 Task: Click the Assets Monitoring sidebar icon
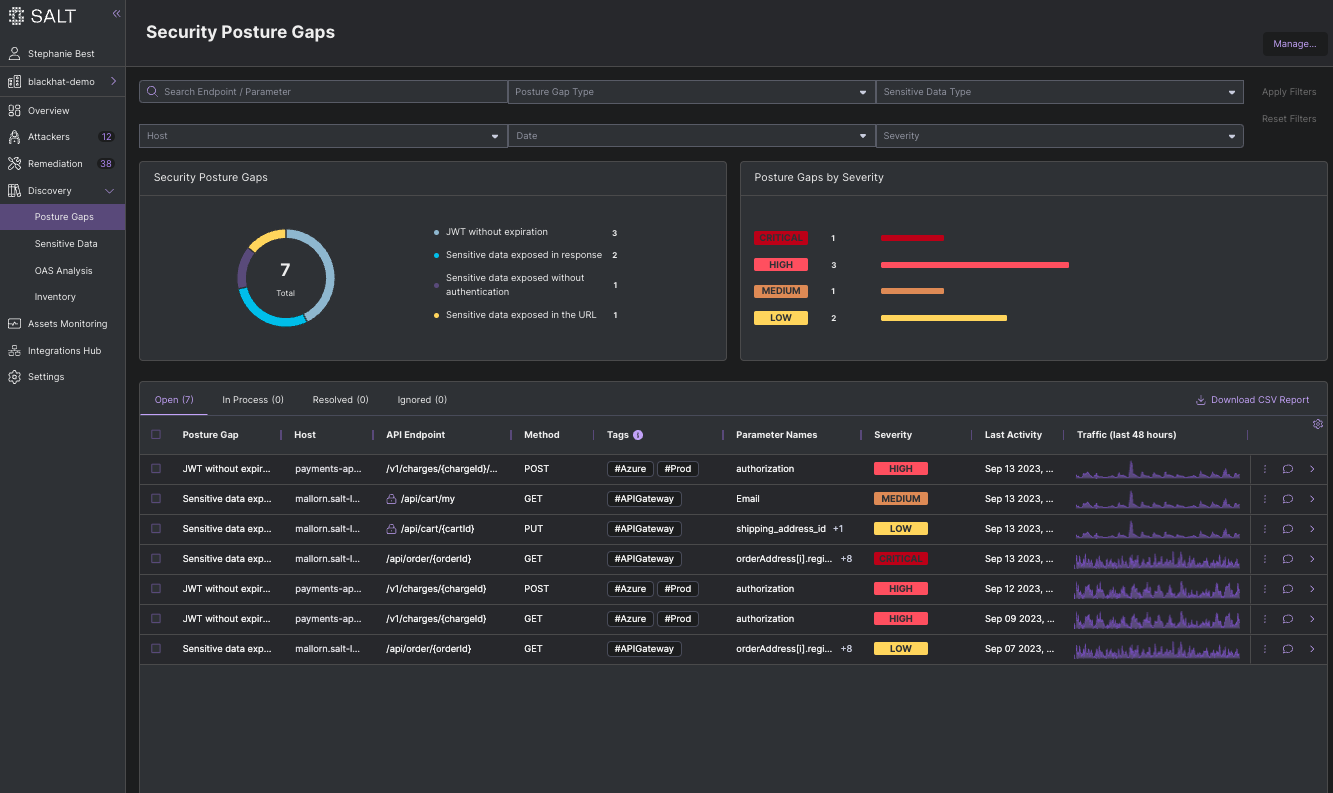coord(14,324)
